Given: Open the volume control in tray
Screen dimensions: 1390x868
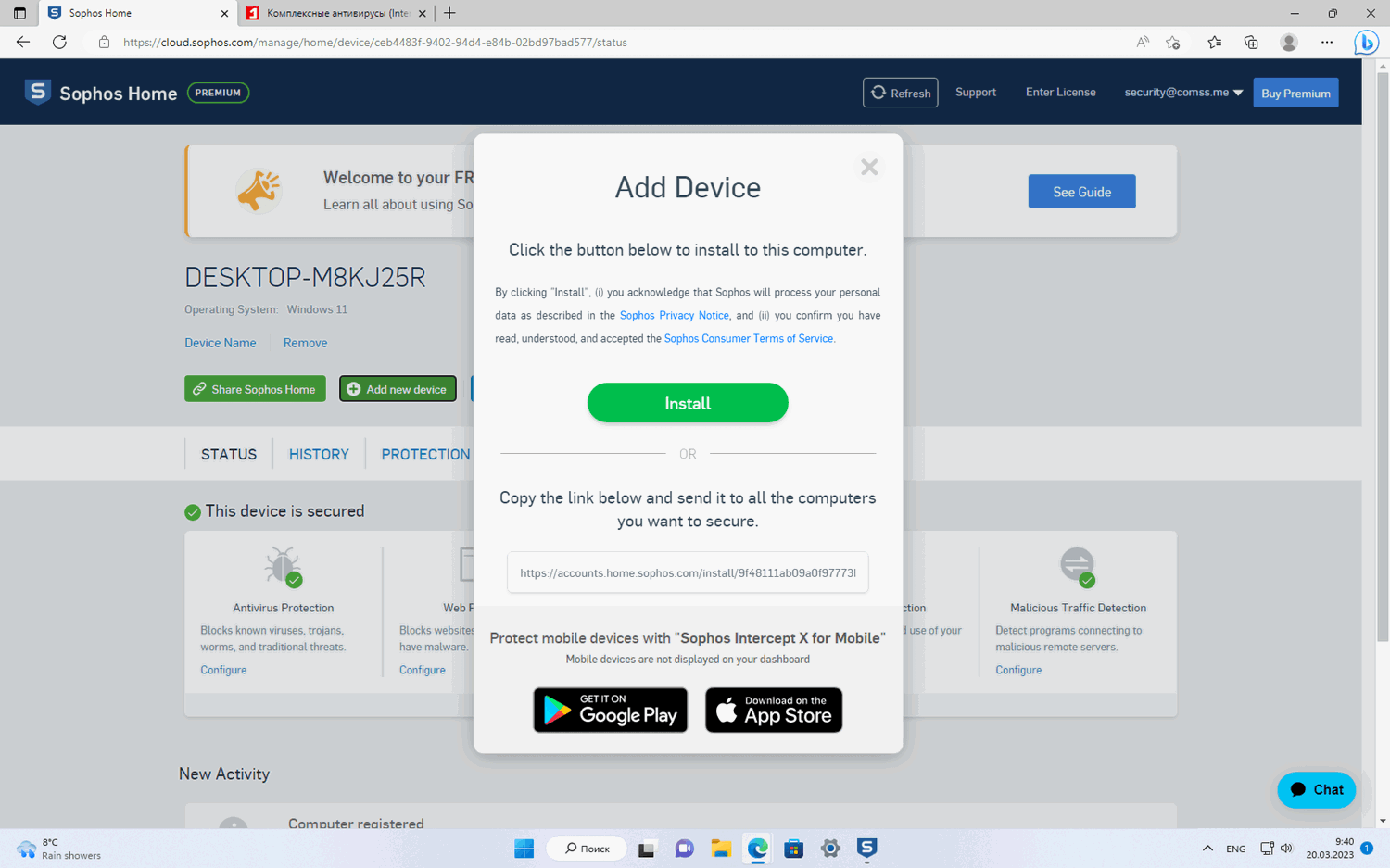Looking at the screenshot, I should point(1286,848).
